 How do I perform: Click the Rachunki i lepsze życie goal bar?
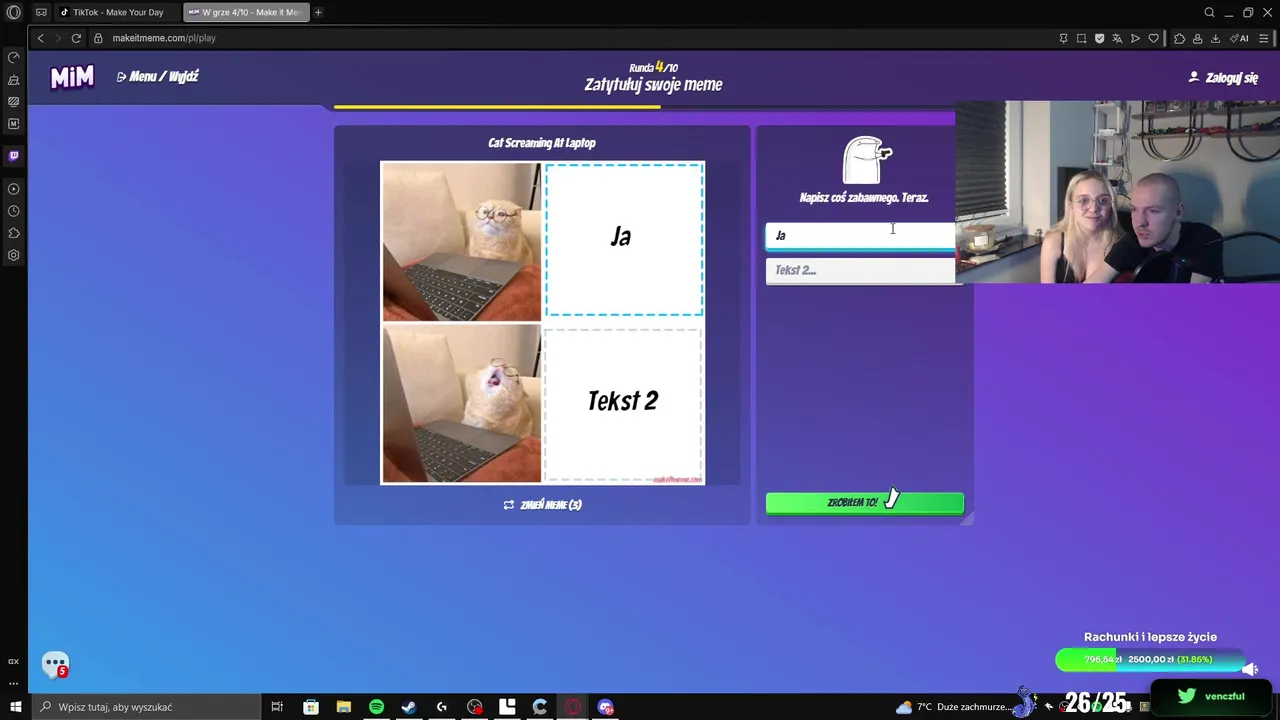tap(1150, 660)
